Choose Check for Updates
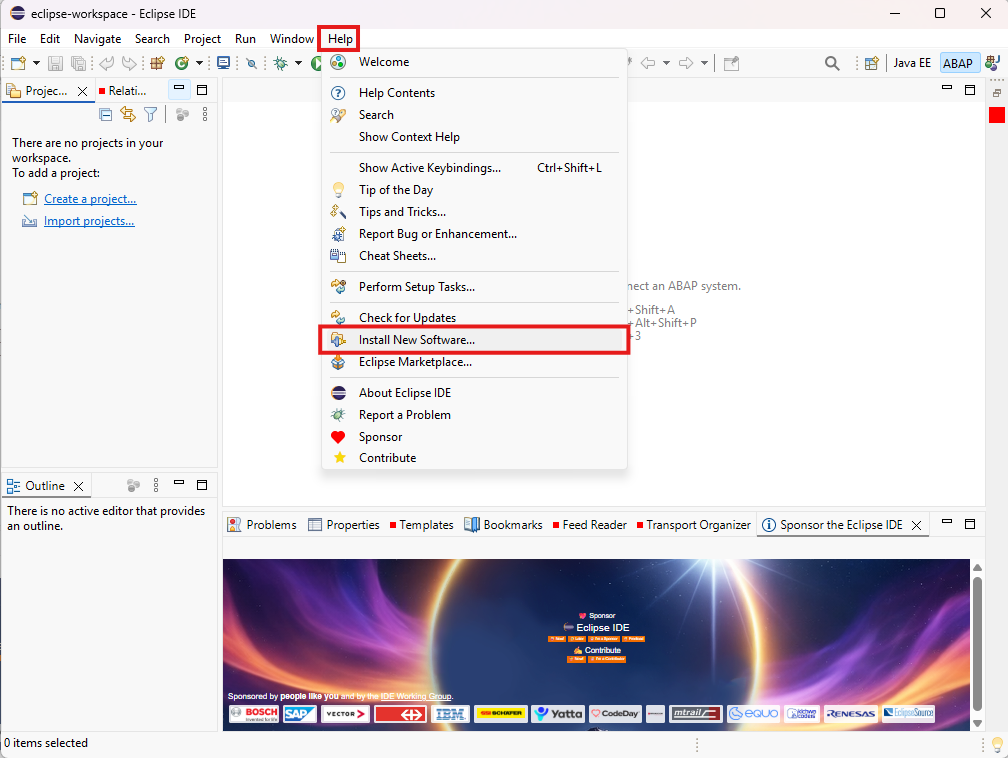This screenshot has height=758, width=1008. pos(474,318)
